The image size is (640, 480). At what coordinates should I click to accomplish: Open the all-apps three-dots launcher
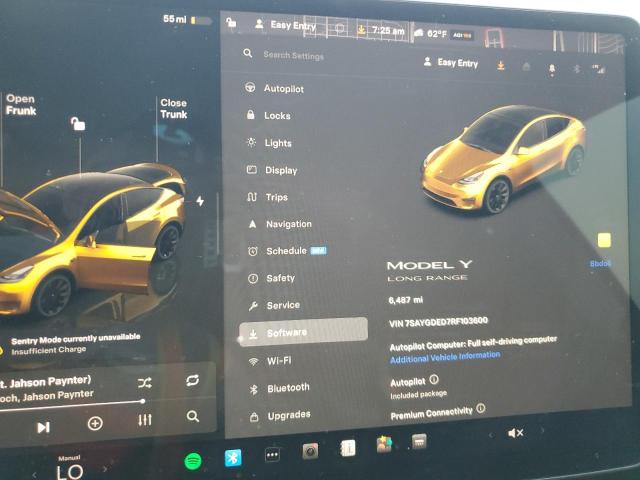click(272, 455)
